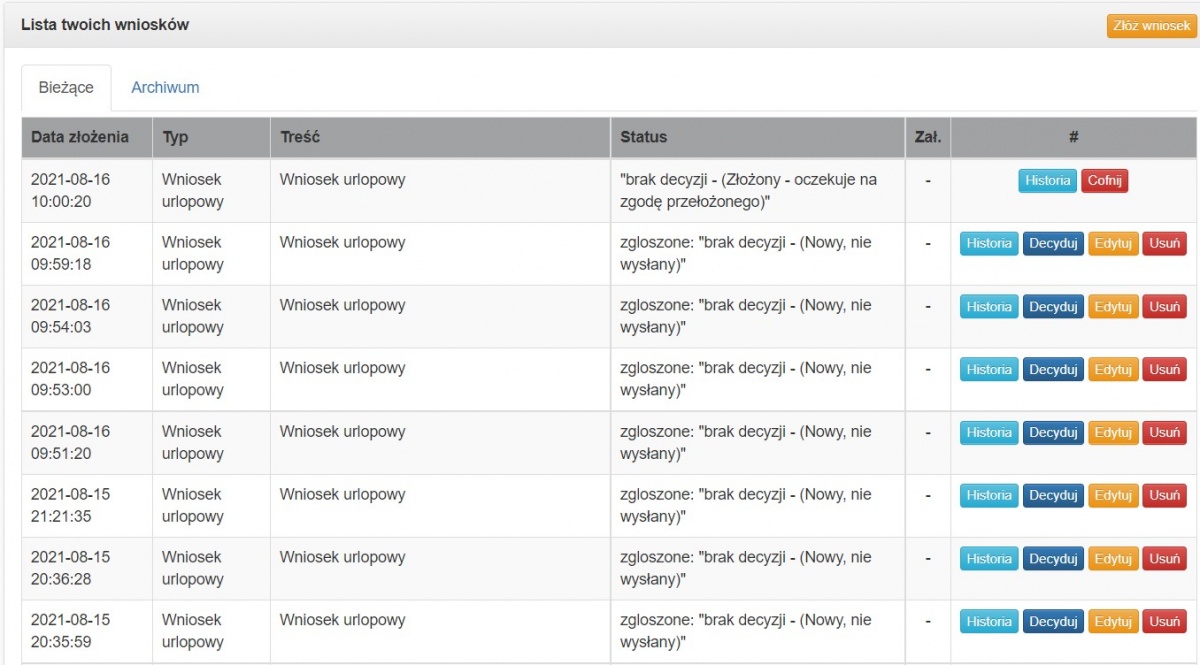Click status text in the 21:21:35 row

click(746, 505)
